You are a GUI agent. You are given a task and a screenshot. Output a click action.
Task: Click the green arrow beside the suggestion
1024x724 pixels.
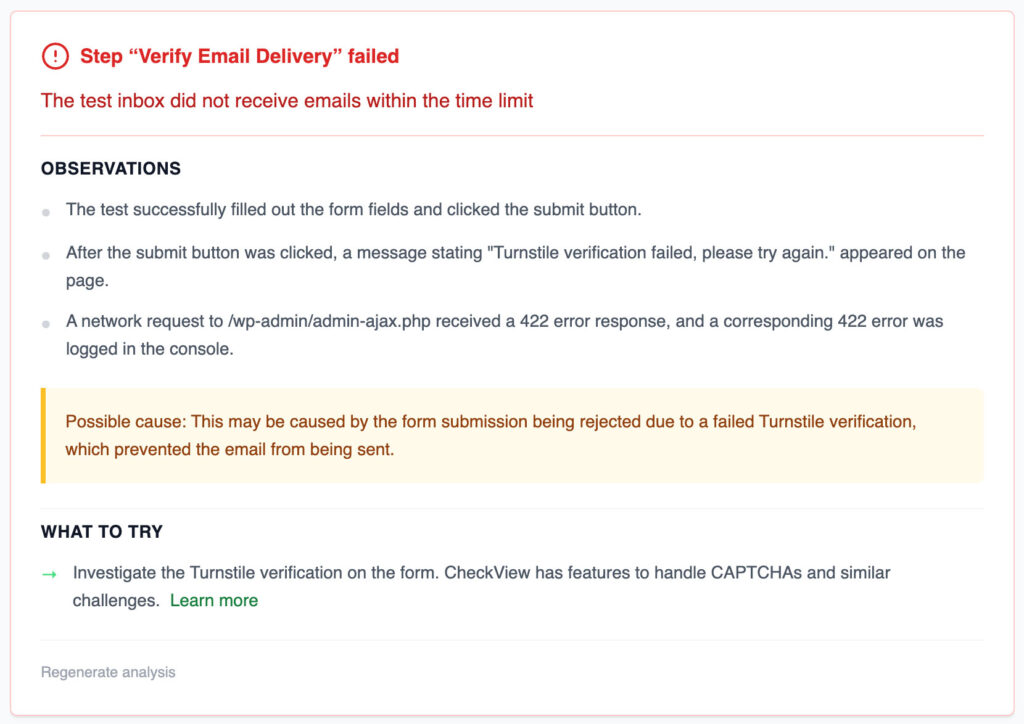point(49,574)
